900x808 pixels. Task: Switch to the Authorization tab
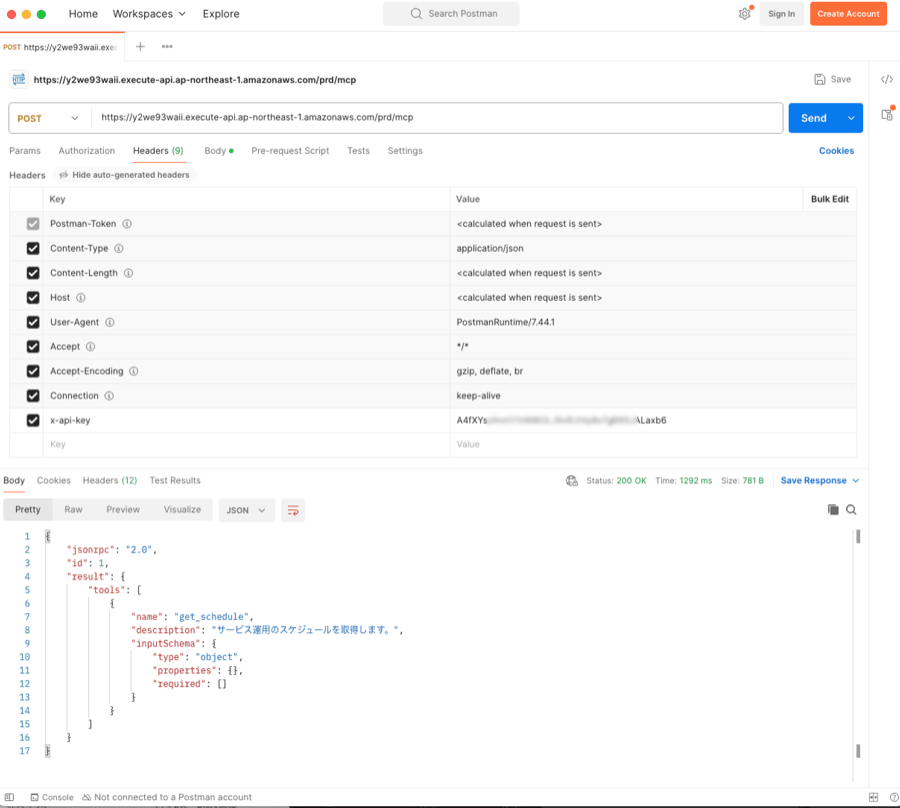click(x=87, y=151)
